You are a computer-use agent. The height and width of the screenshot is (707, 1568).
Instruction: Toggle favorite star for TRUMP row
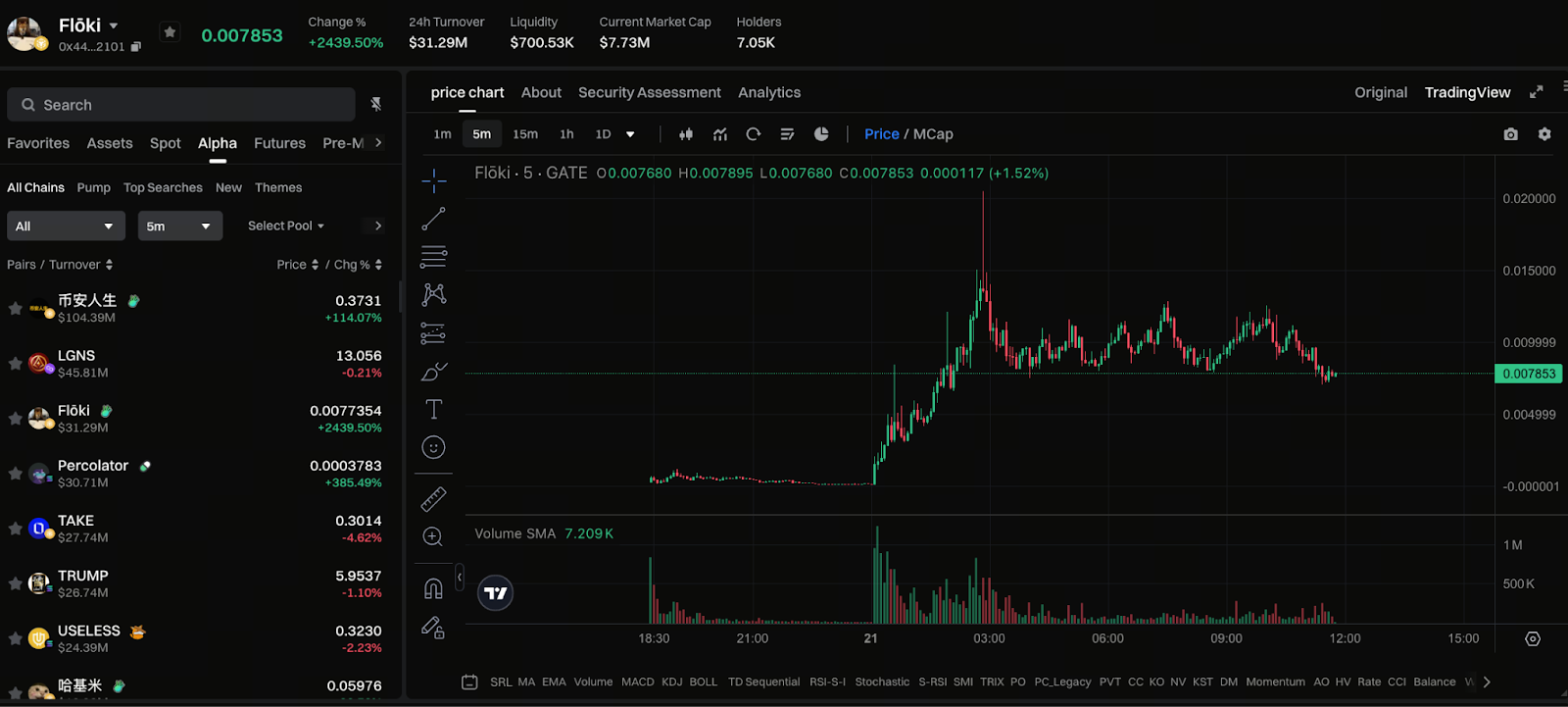coord(15,582)
